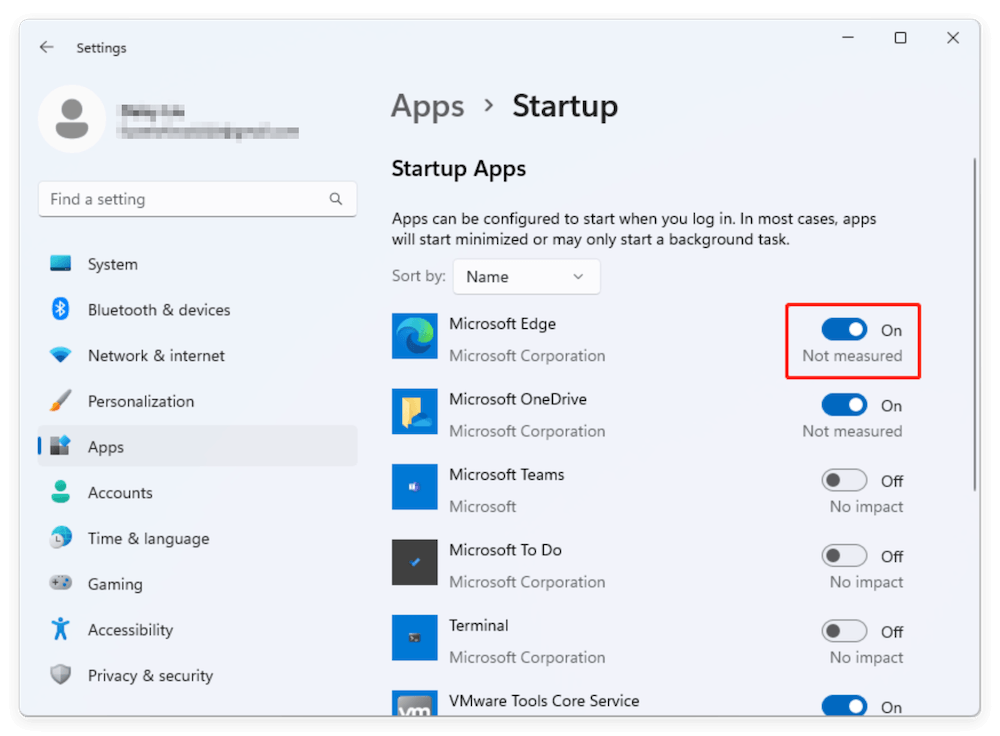This screenshot has height=736, width=1000.
Task: Select Accounts in the sidebar
Action: point(198,492)
